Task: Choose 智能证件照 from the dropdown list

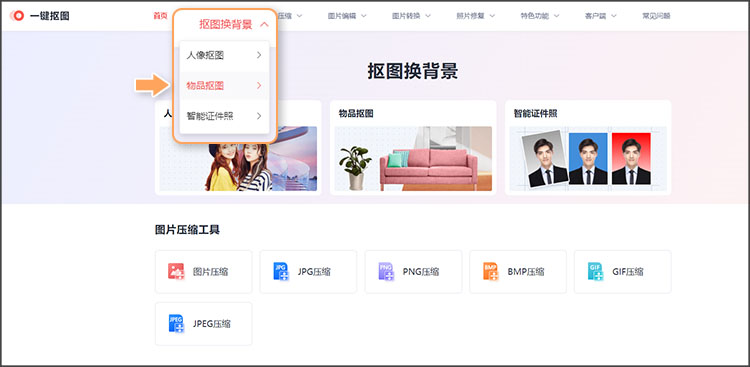Action: click(224, 116)
